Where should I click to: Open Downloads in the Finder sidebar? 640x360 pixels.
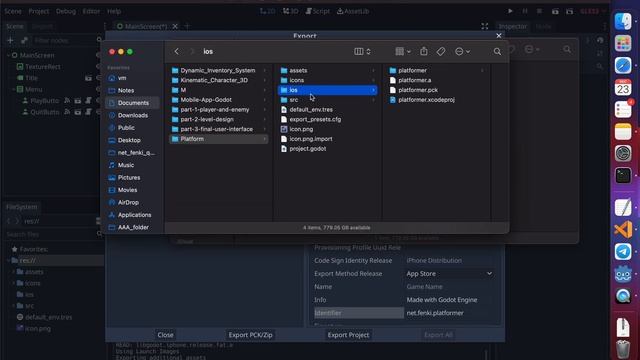132,115
